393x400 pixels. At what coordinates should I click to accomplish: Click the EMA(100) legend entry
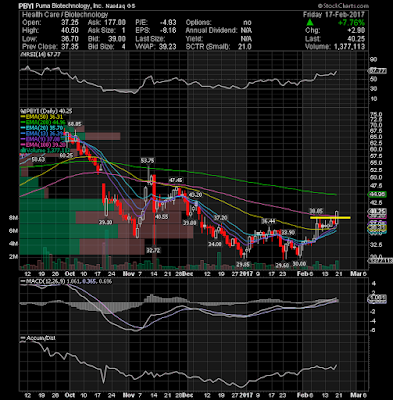point(43,145)
